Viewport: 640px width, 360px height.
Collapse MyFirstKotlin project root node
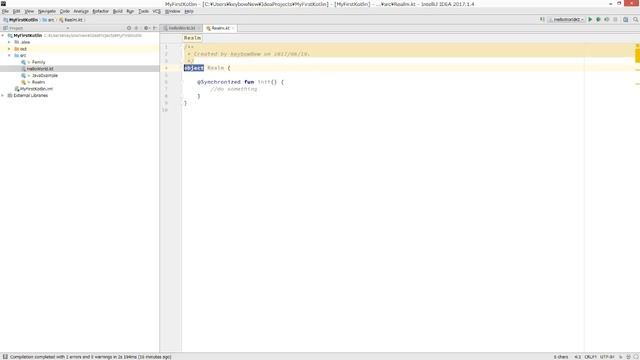3,36
